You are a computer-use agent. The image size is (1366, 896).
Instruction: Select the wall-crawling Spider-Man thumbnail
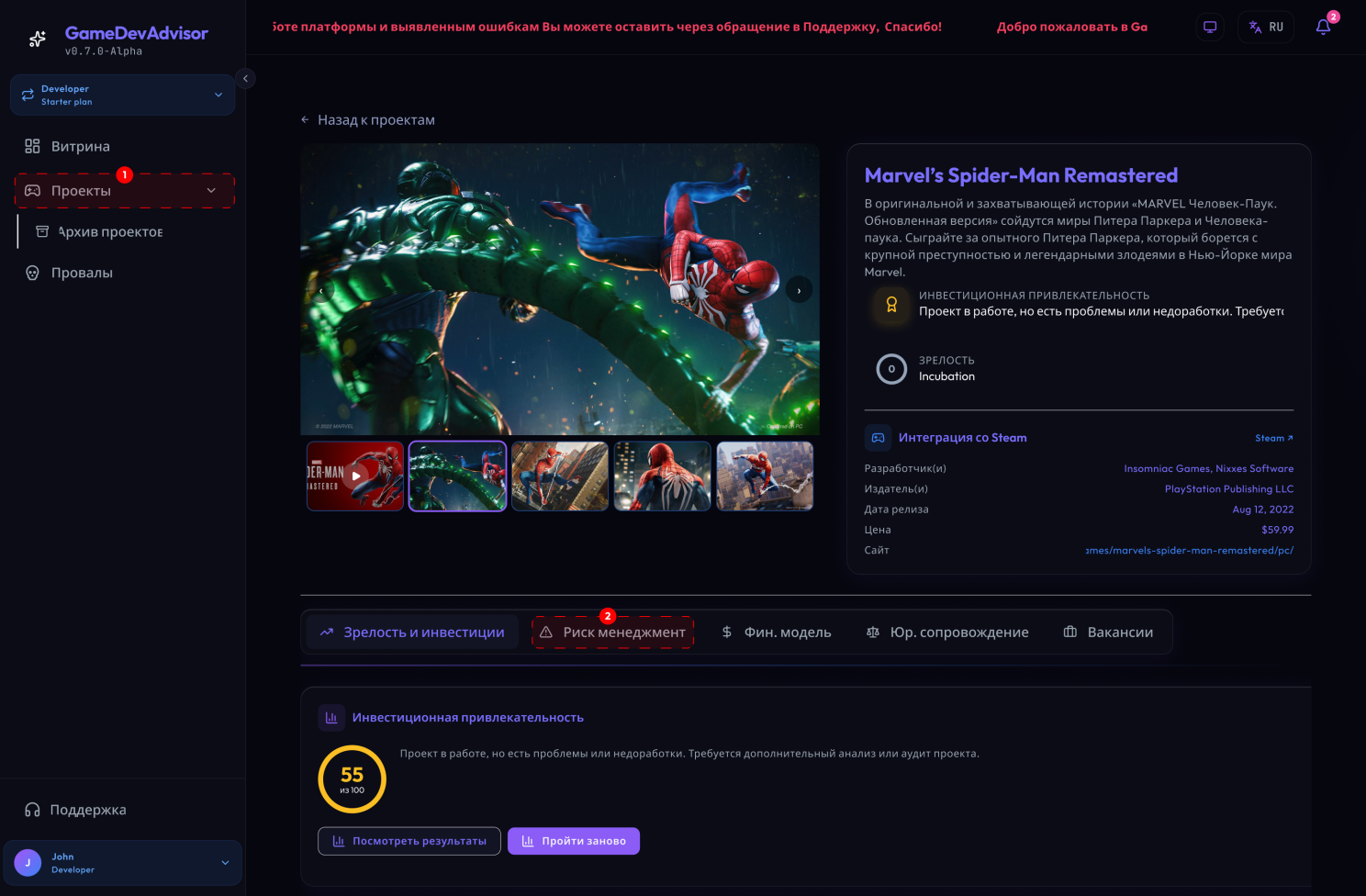[x=560, y=476]
